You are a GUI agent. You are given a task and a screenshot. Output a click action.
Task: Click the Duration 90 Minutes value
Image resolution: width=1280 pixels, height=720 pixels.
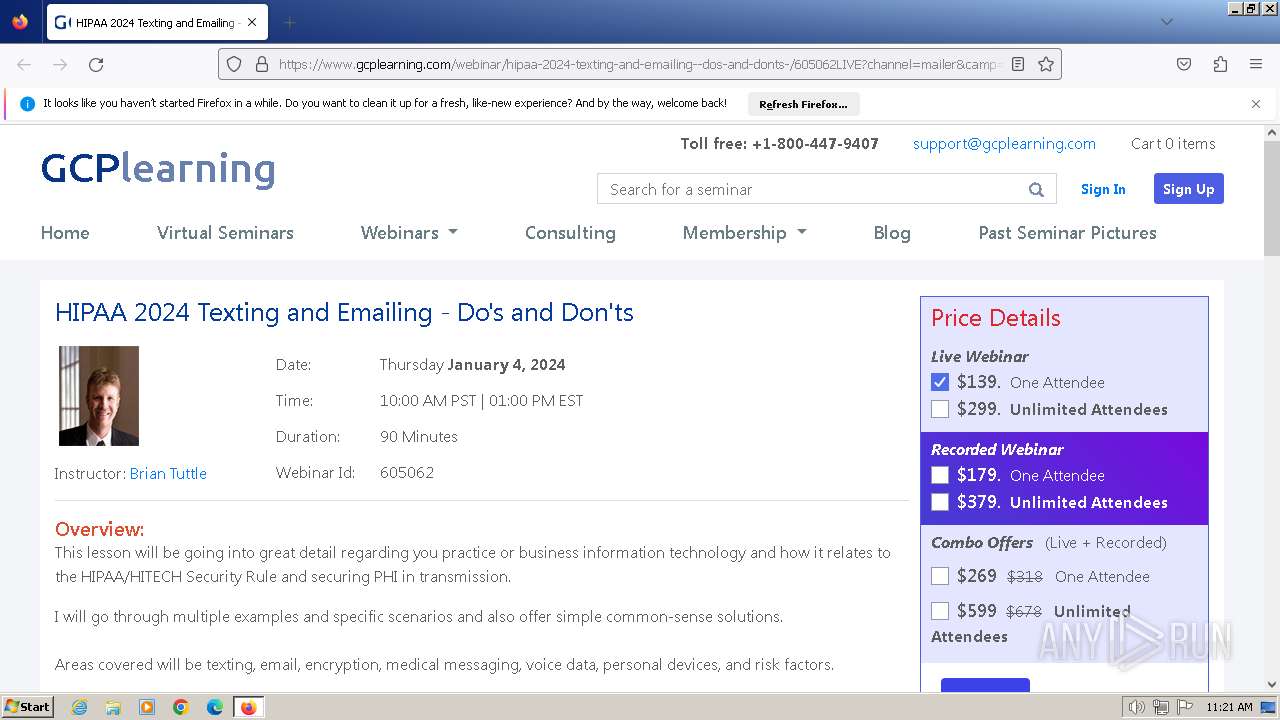(419, 436)
